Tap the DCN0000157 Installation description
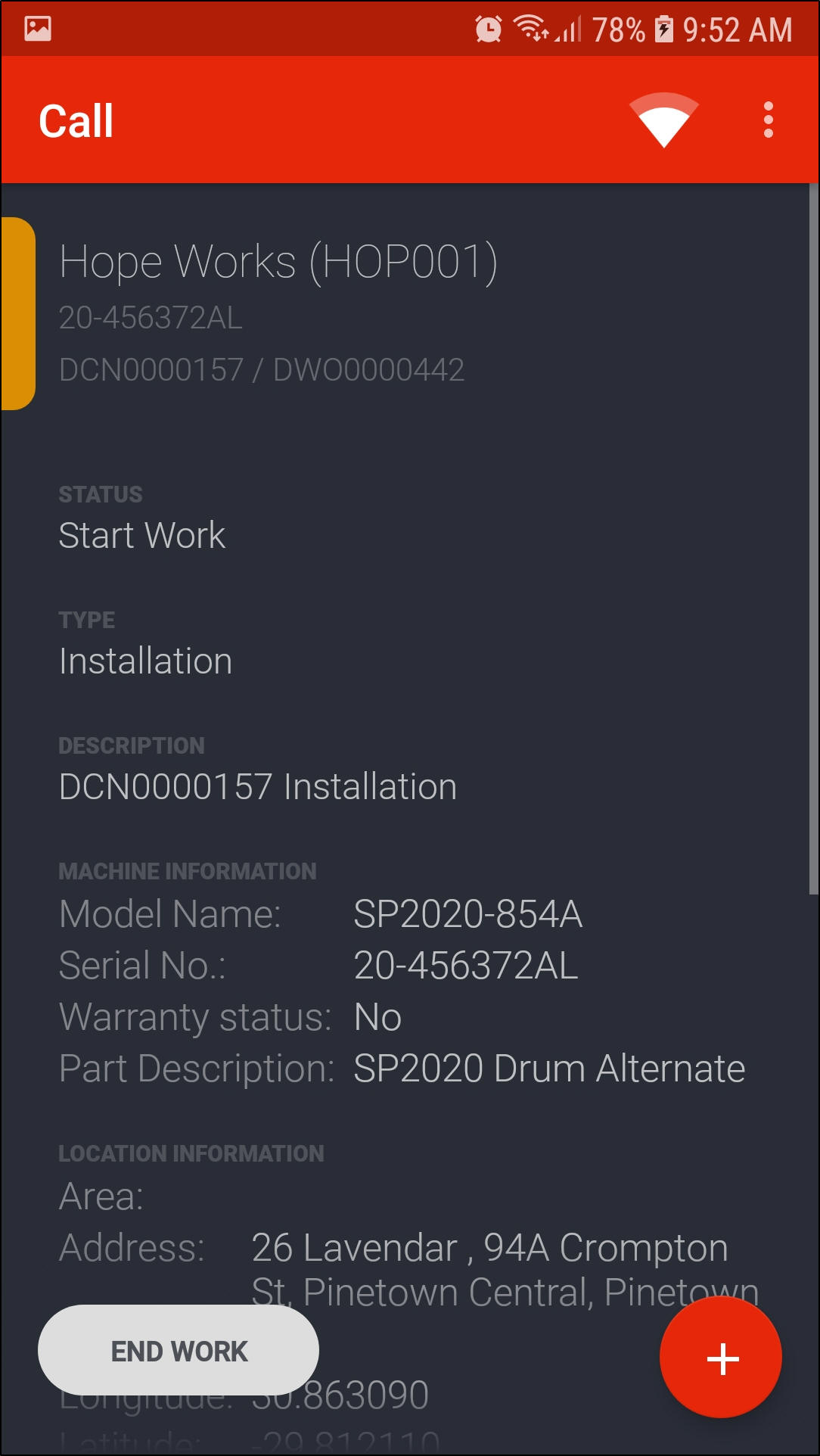 pyautogui.click(x=258, y=787)
